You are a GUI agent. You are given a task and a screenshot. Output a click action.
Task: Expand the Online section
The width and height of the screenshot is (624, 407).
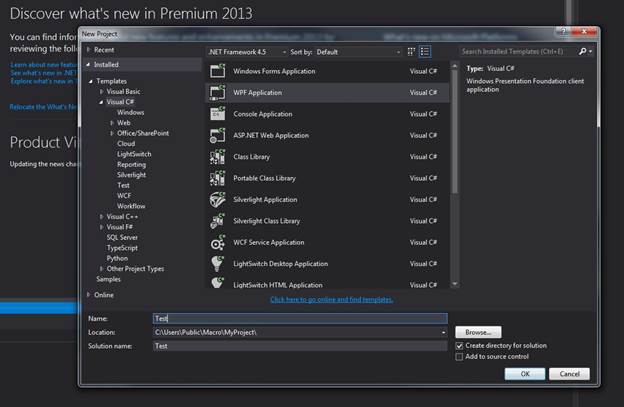(x=89, y=295)
